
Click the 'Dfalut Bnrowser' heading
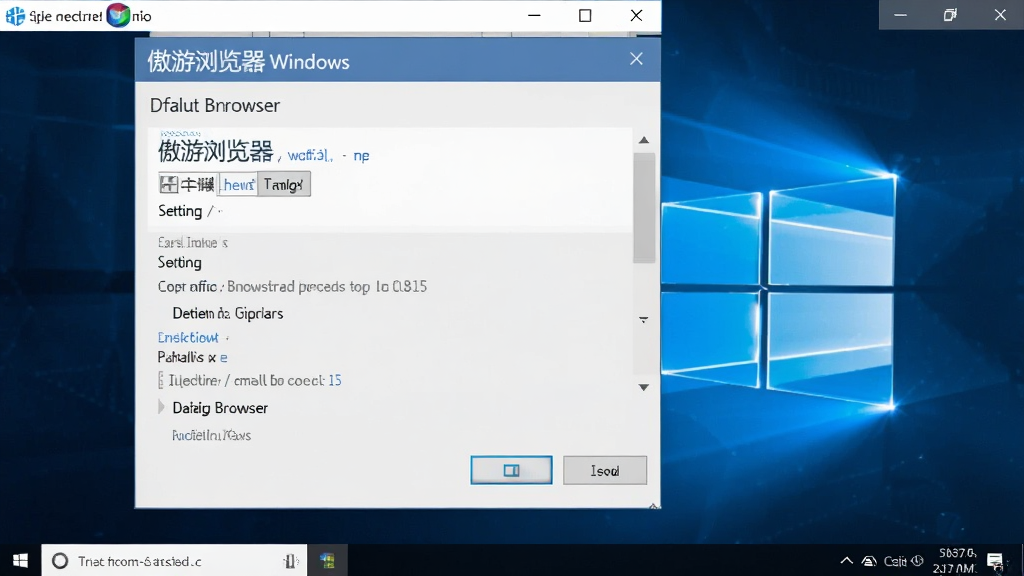[215, 105]
